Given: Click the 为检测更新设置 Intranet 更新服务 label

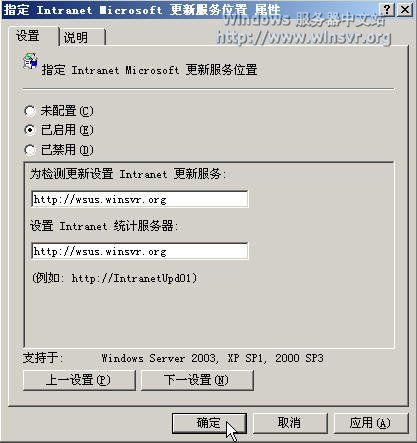Looking at the screenshot, I should pyautogui.click(x=128, y=174).
